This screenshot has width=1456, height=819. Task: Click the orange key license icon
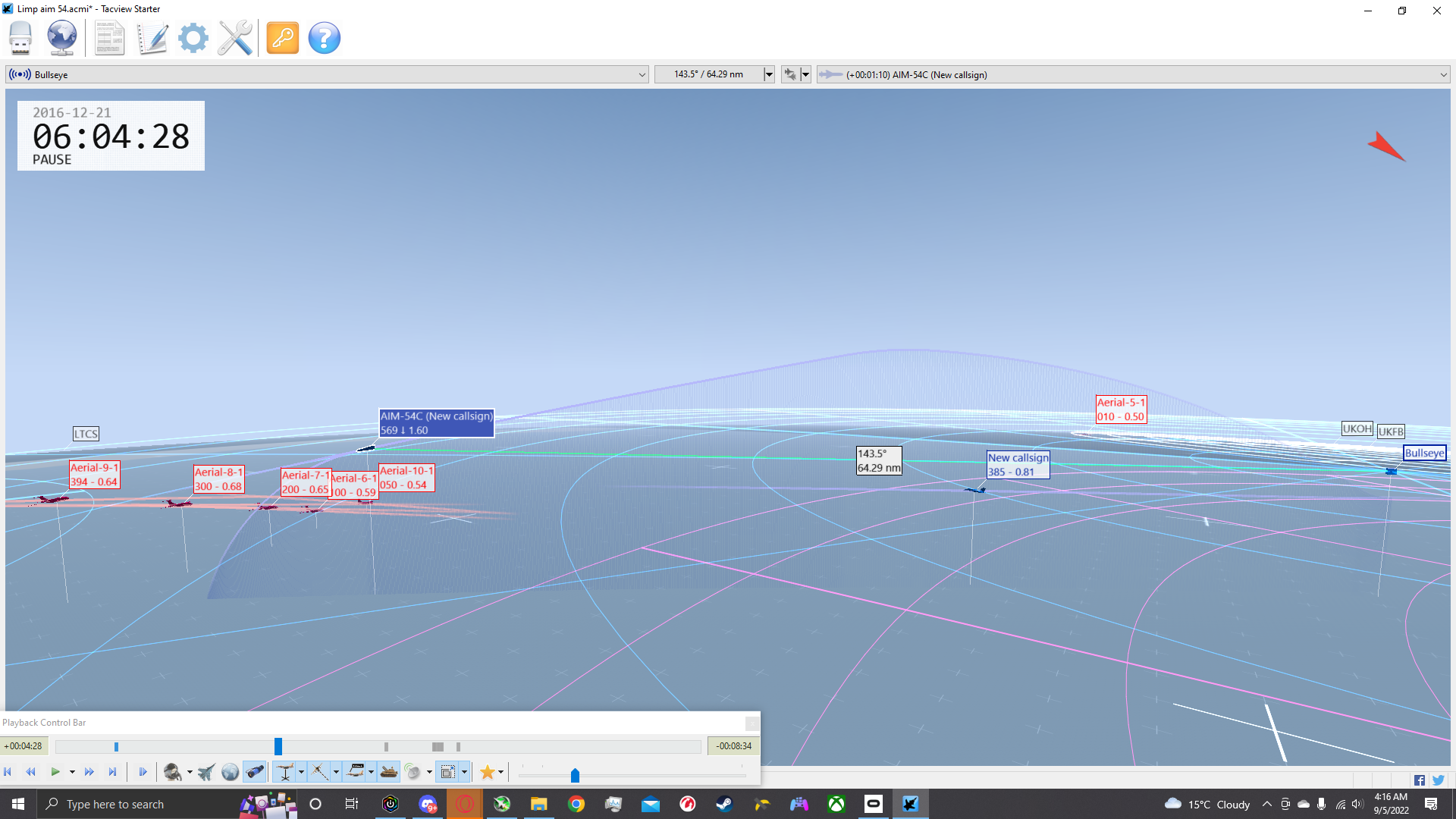(x=283, y=38)
